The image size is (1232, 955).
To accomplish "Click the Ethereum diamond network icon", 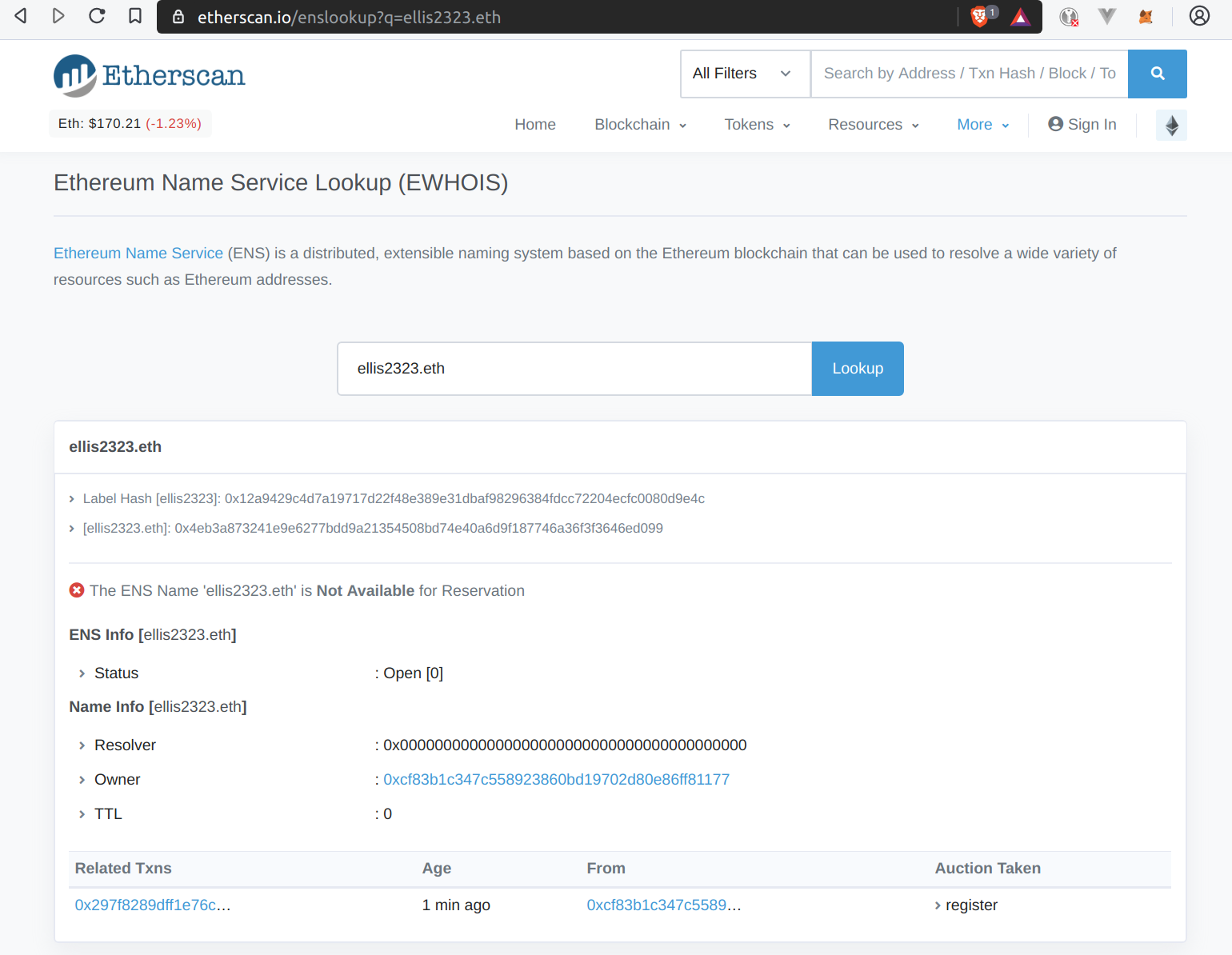I will (x=1171, y=125).
